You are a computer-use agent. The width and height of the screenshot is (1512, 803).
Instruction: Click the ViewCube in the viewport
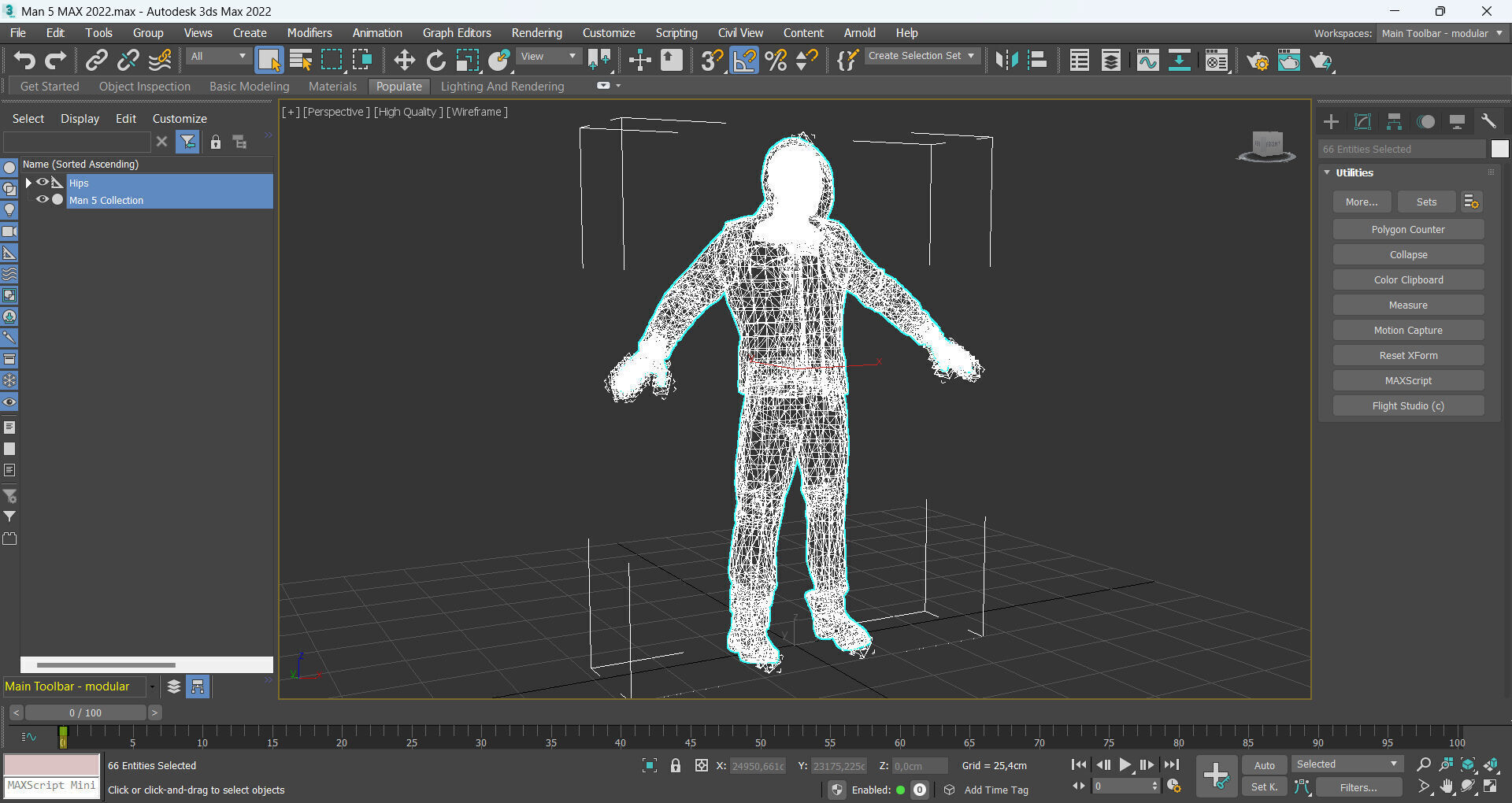click(1267, 146)
